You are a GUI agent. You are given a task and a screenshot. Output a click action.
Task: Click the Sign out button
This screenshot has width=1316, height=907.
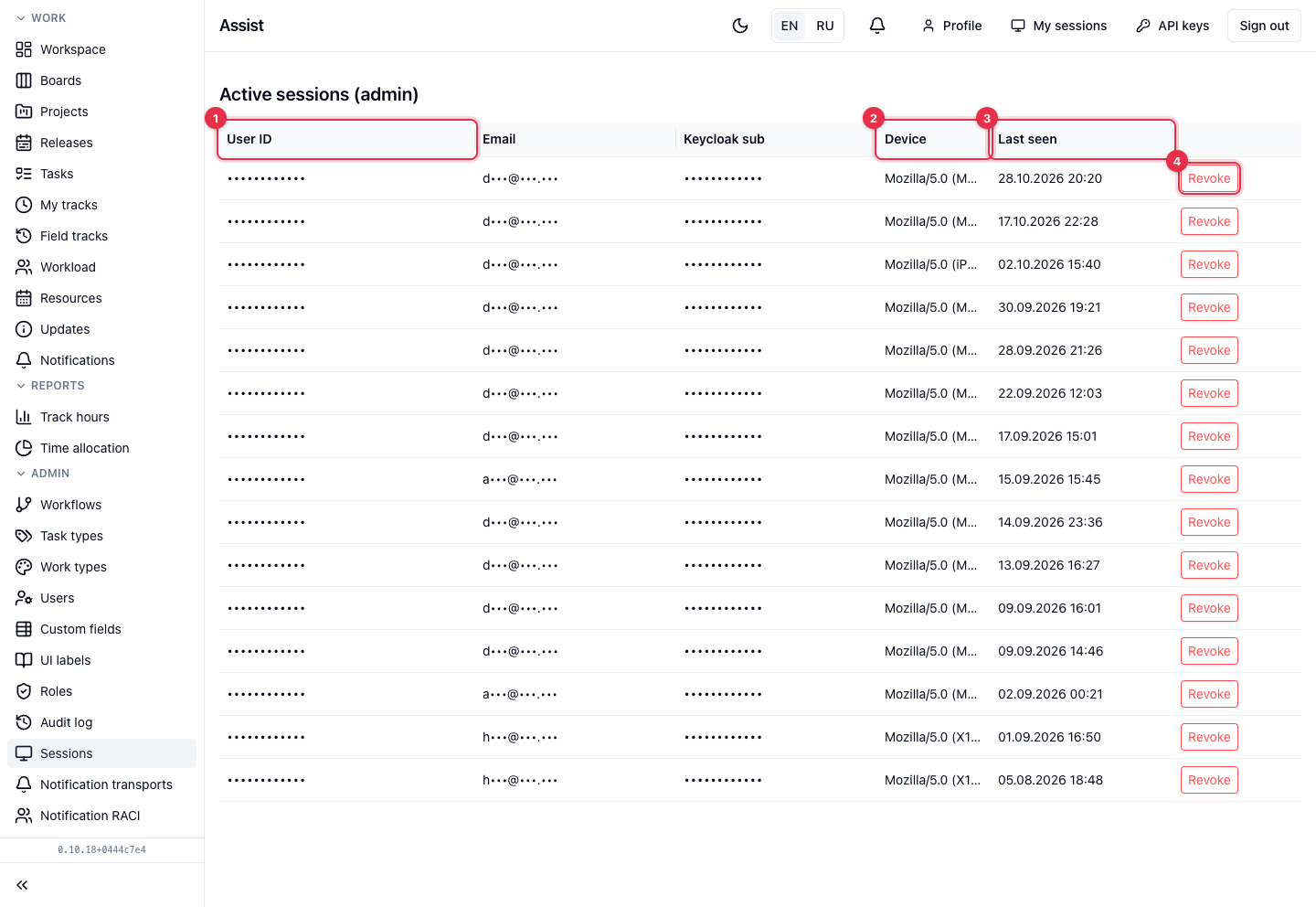point(1264,26)
